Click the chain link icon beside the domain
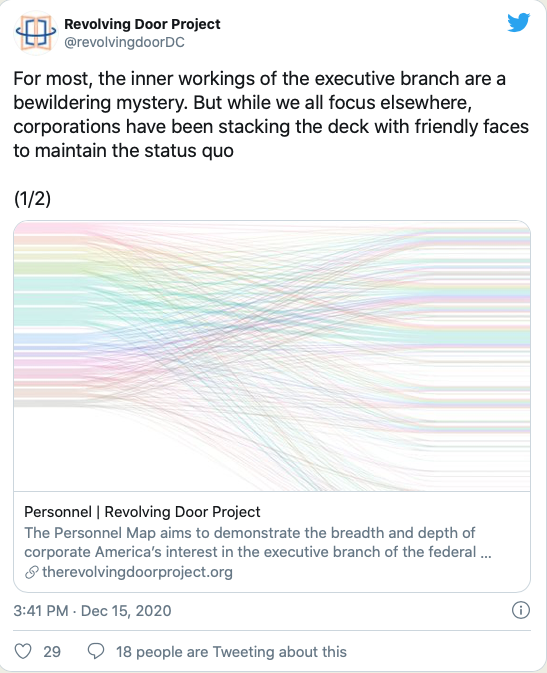The width and height of the screenshot is (547, 673). tap(32, 572)
